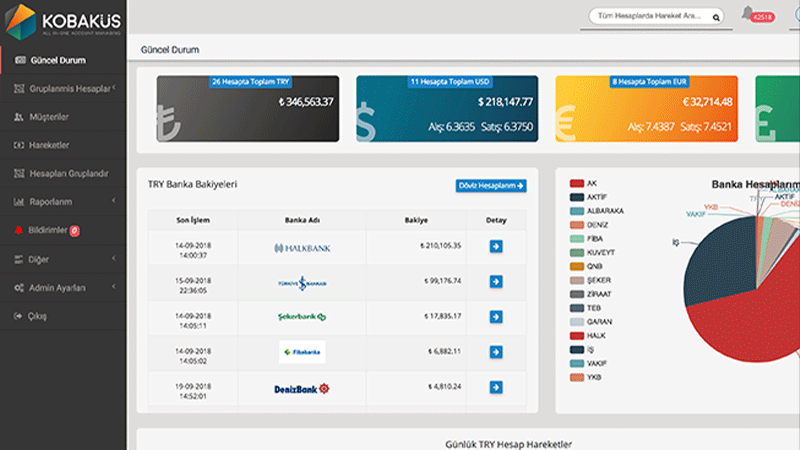The height and width of the screenshot is (450, 800).
Task: Open the top bar notification bell
Action: (747, 13)
